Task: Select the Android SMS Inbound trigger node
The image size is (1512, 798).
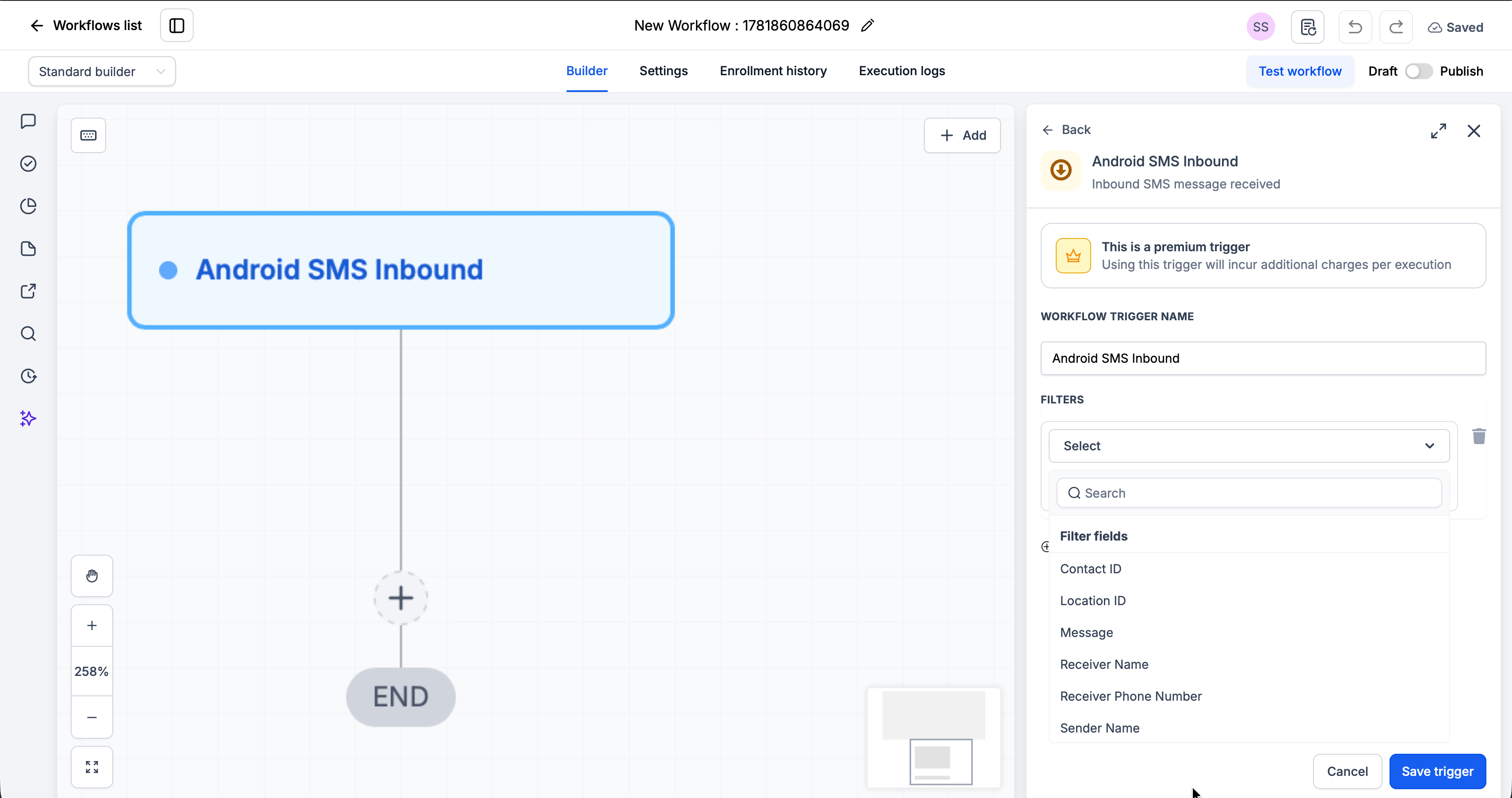Action: [401, 270]
